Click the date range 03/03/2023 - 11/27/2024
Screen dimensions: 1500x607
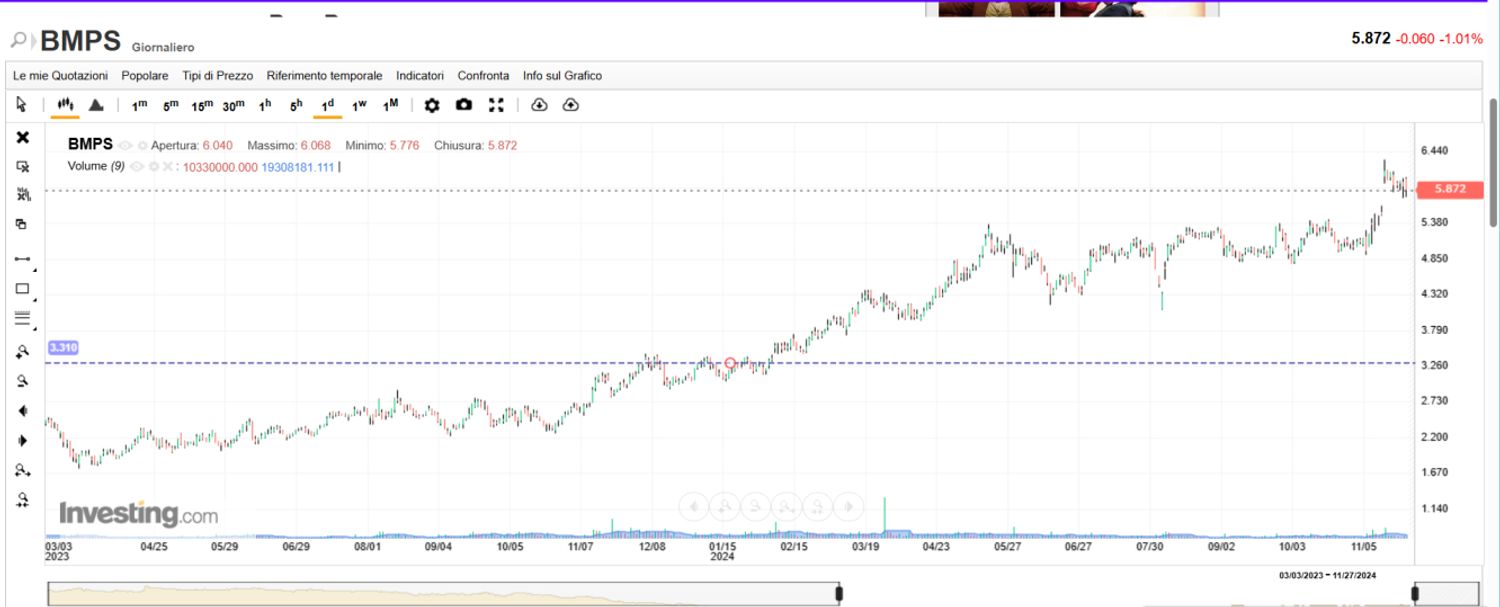pyautogui.click(x=1328, y=575)
